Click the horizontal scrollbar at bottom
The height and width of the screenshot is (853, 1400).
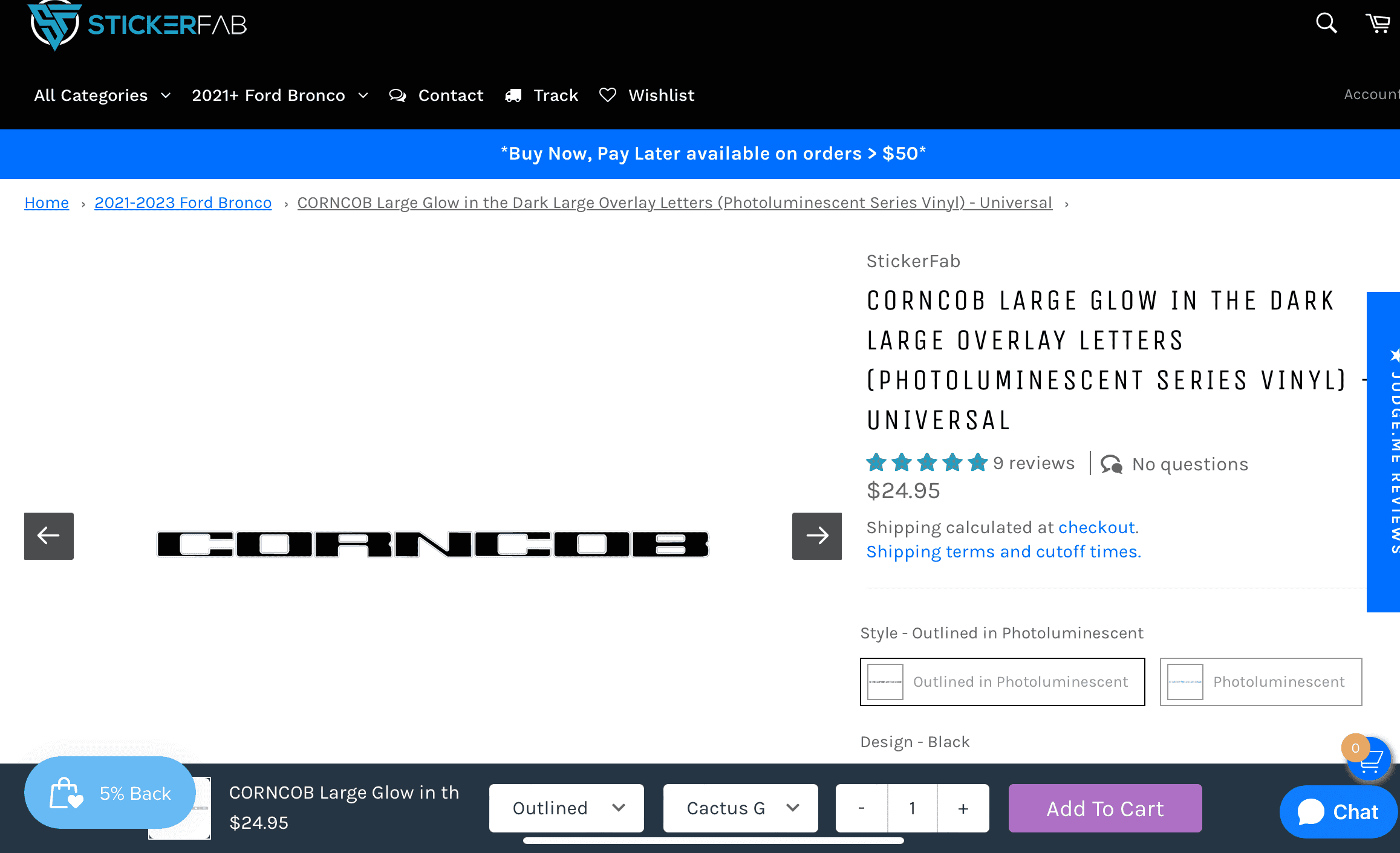714,840
